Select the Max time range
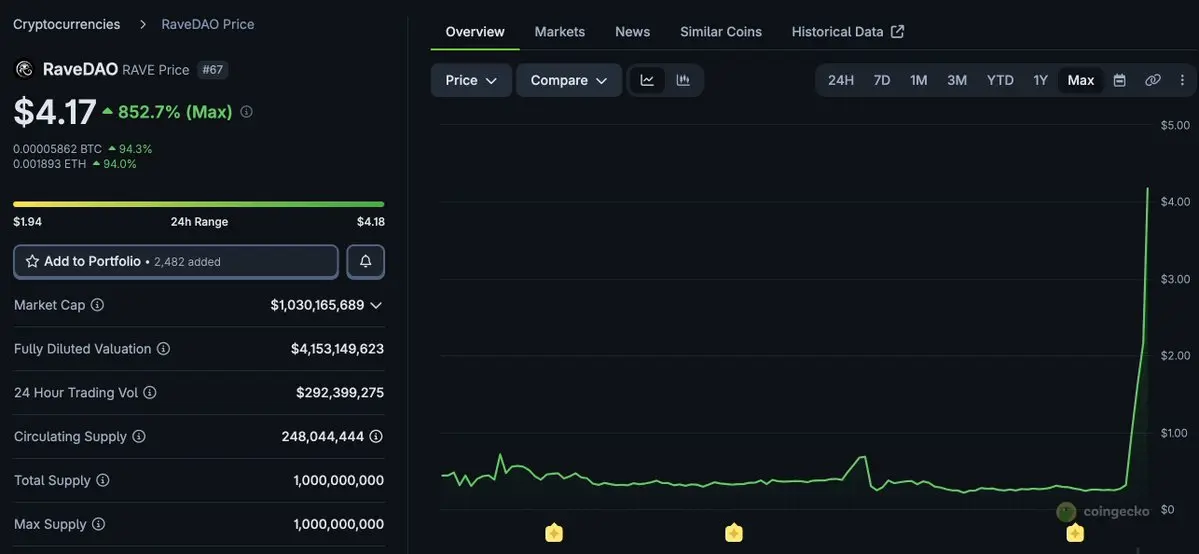The width and height of the screenshot is (1199, 554). (1080, 80)
